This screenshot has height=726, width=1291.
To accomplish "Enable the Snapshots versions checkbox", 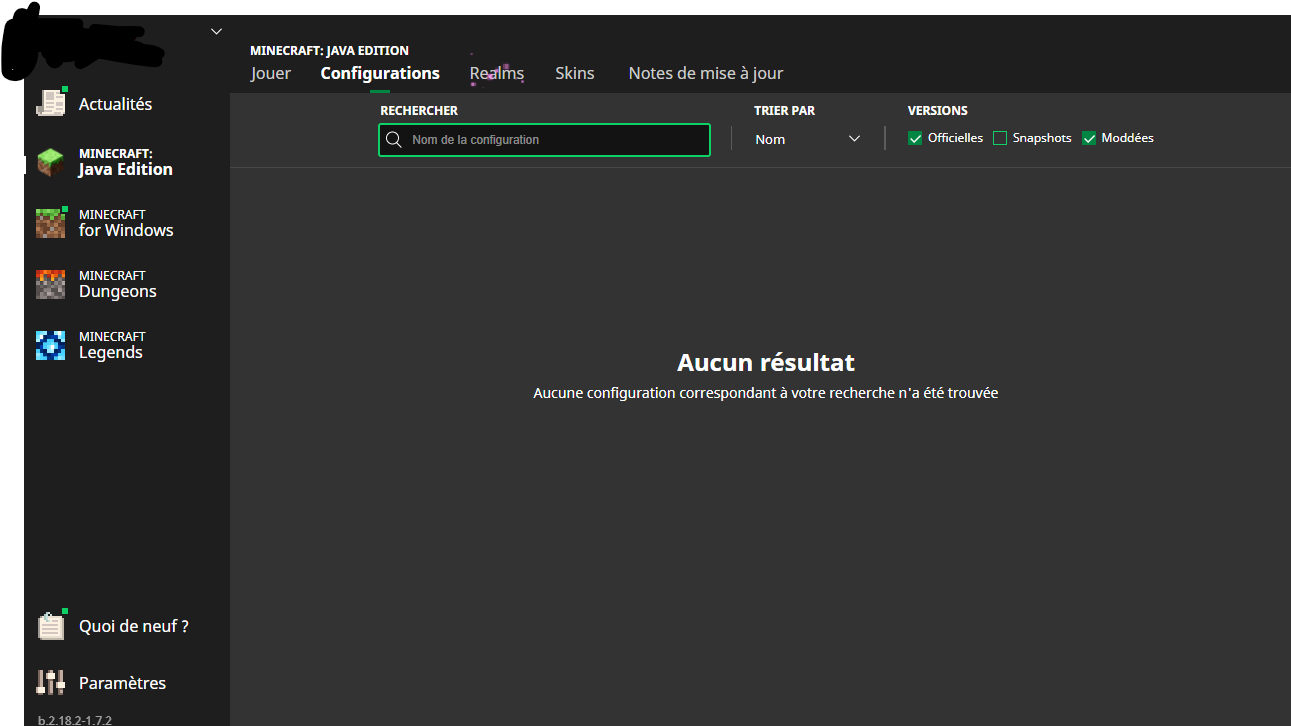I will (1000, 139).
